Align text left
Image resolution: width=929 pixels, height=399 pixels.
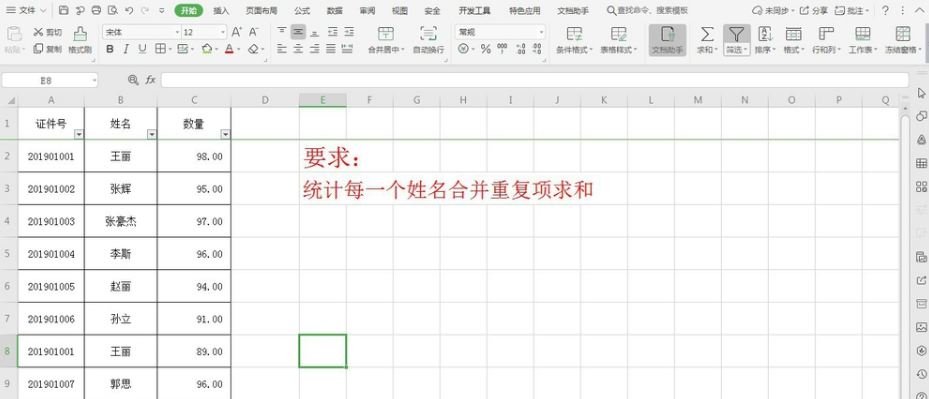coord(282,49)
